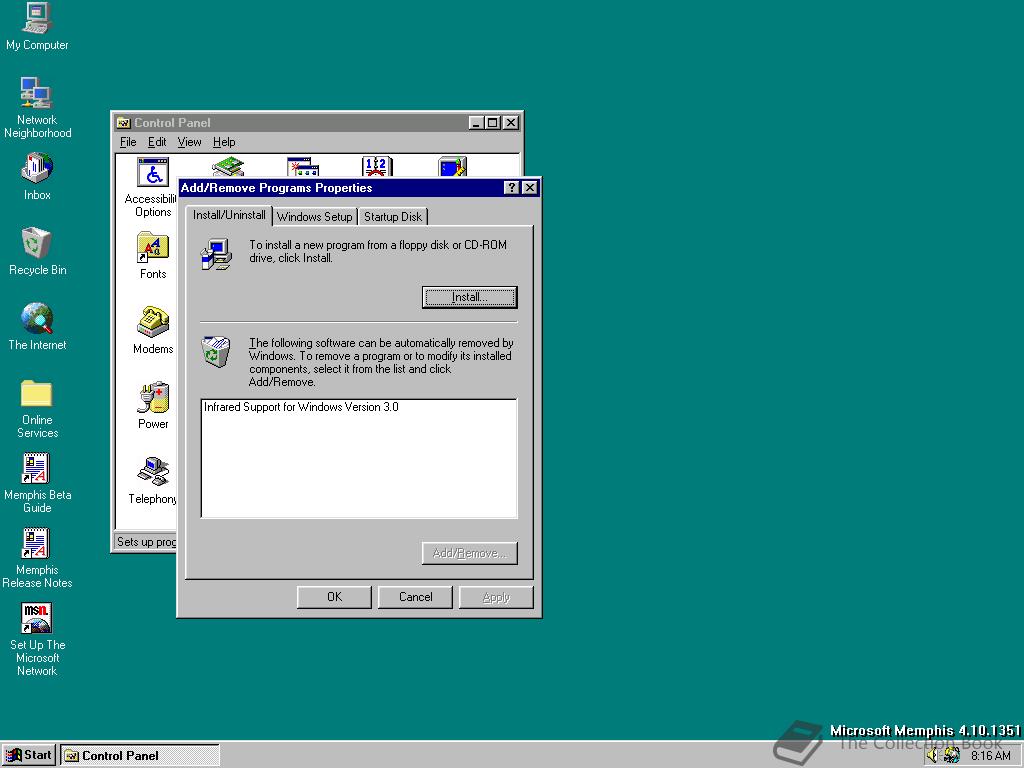Viewport: 1024px width, 768px height.
Task: Open the Memphis Beta Guide
Action: [x=37, y=468]
